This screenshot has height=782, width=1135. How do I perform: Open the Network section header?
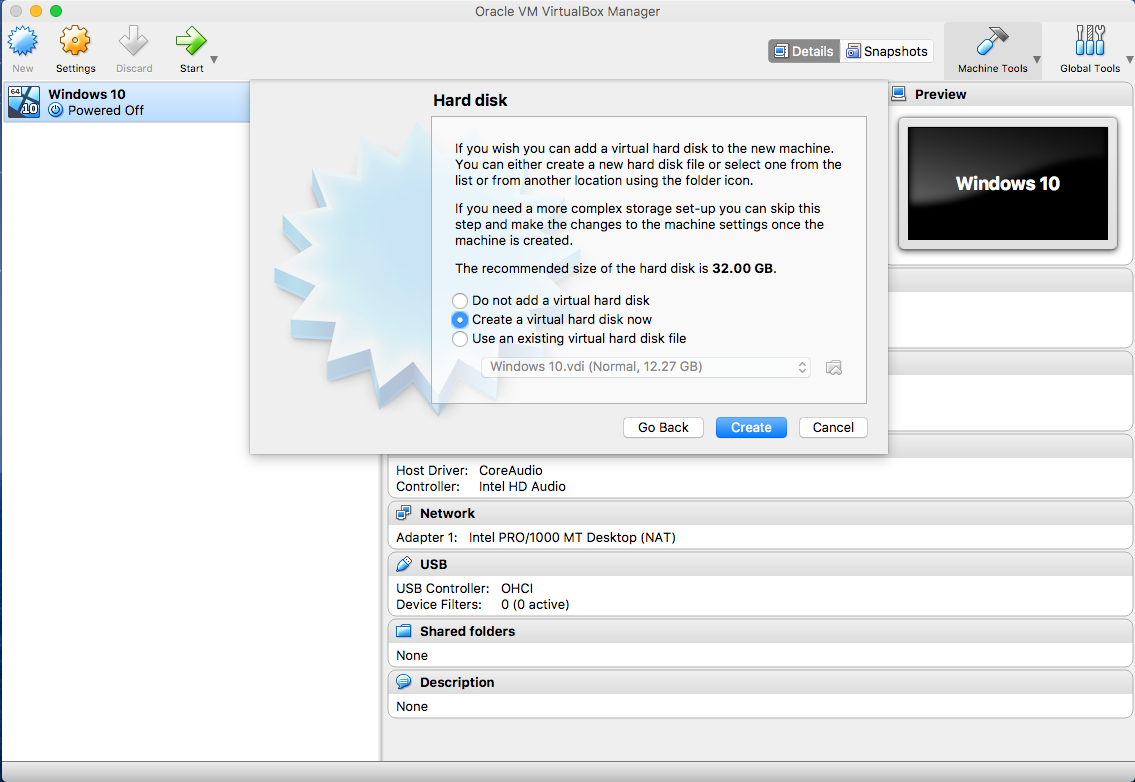[x=760, y=513]
